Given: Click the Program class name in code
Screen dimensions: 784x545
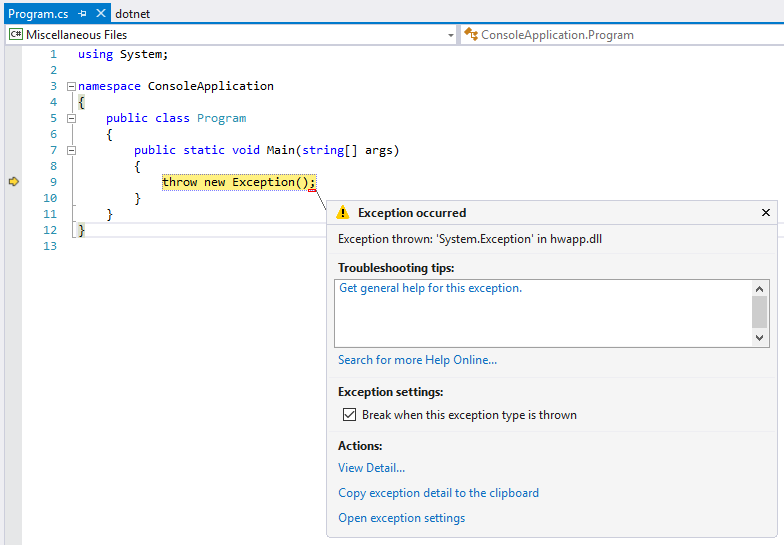Looking at the screenshot, I should (222, 118).
